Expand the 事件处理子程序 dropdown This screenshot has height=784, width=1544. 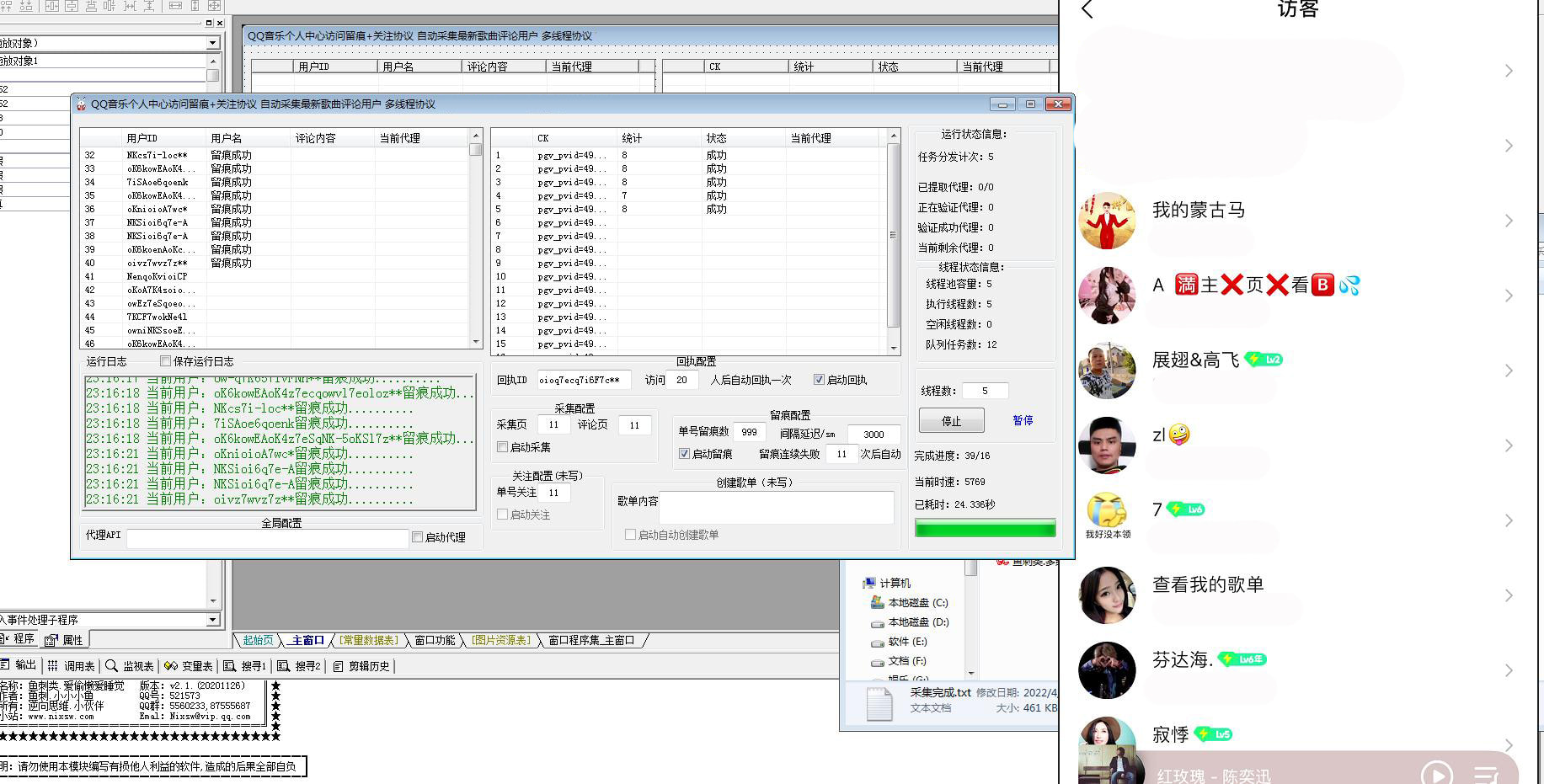pos(213,620)
